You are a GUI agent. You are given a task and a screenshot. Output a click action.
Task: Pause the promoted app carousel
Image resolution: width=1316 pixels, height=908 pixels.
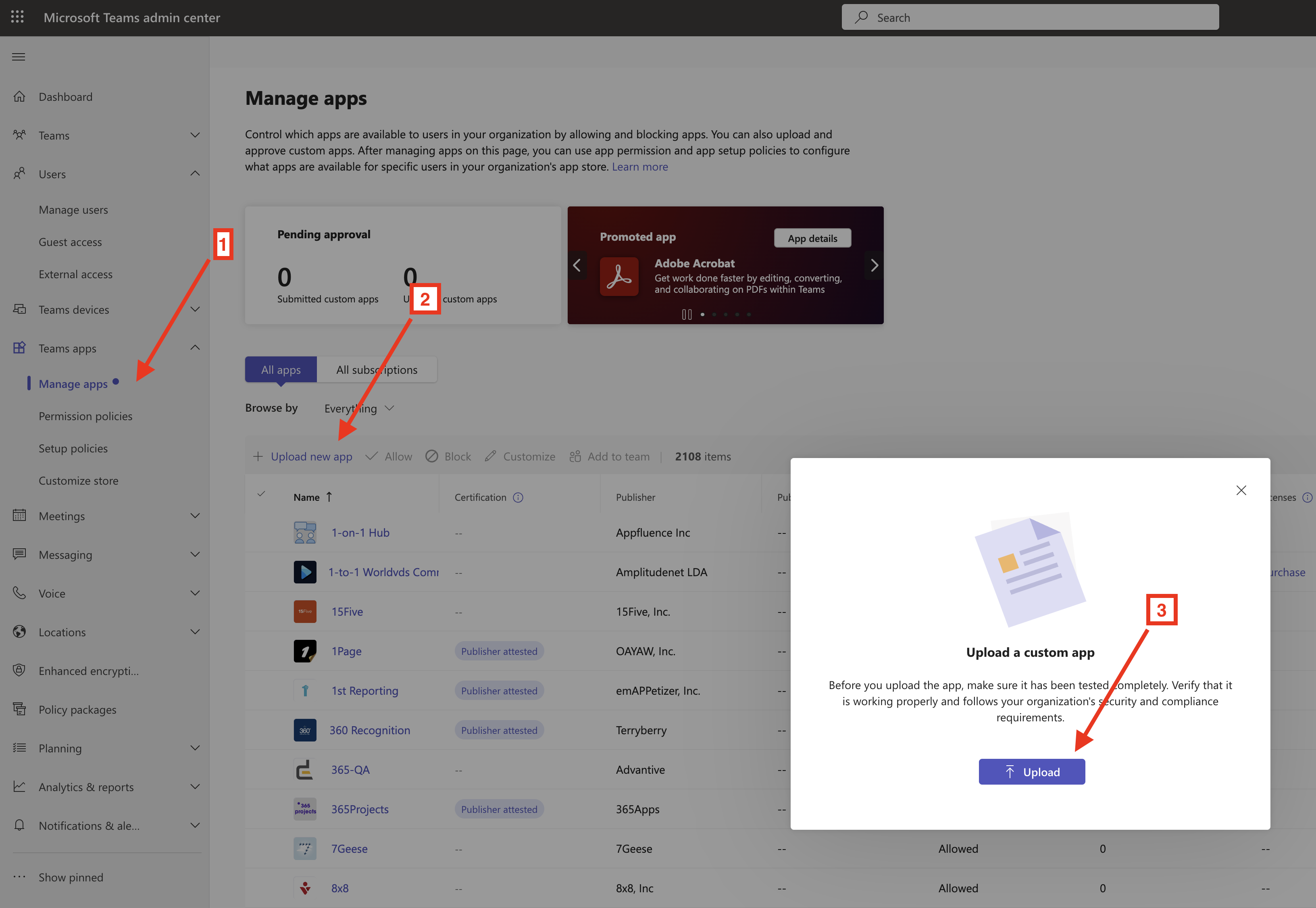tap(687, 314)
